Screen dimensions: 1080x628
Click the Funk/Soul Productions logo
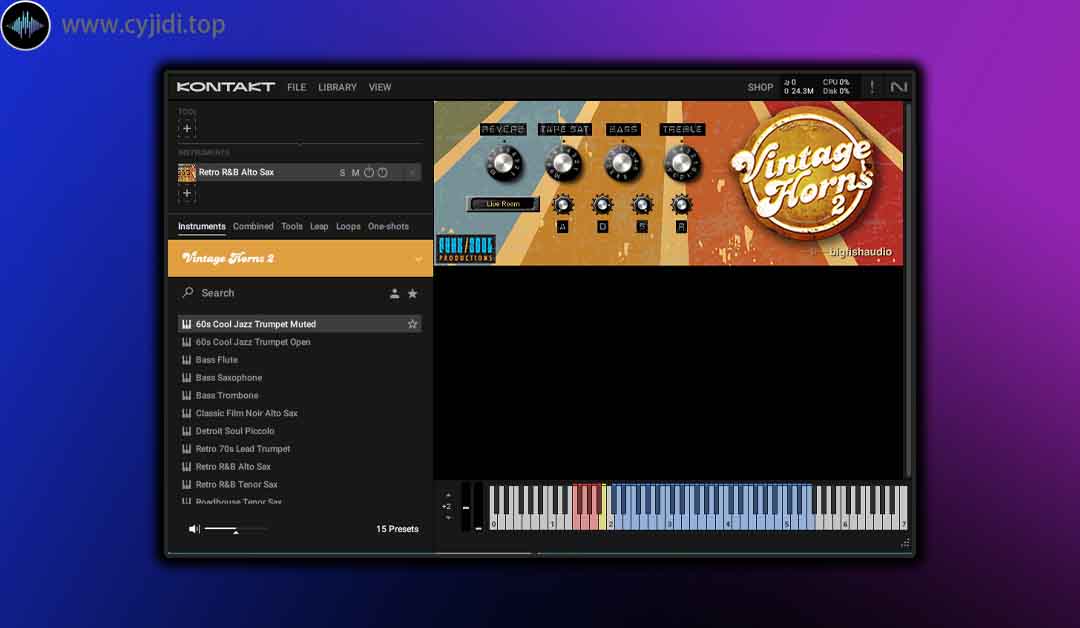click(x=466, y=249)
